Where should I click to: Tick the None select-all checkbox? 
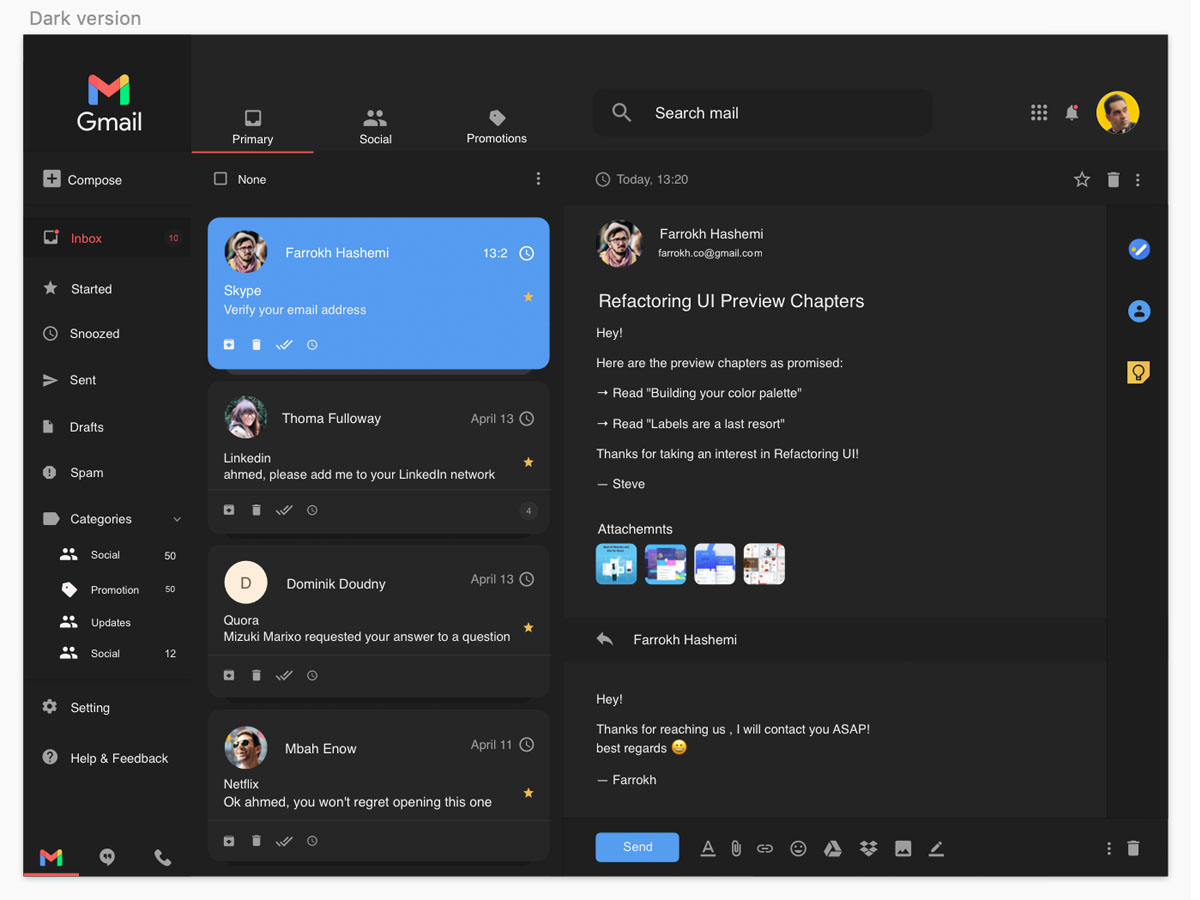[221, 179]
